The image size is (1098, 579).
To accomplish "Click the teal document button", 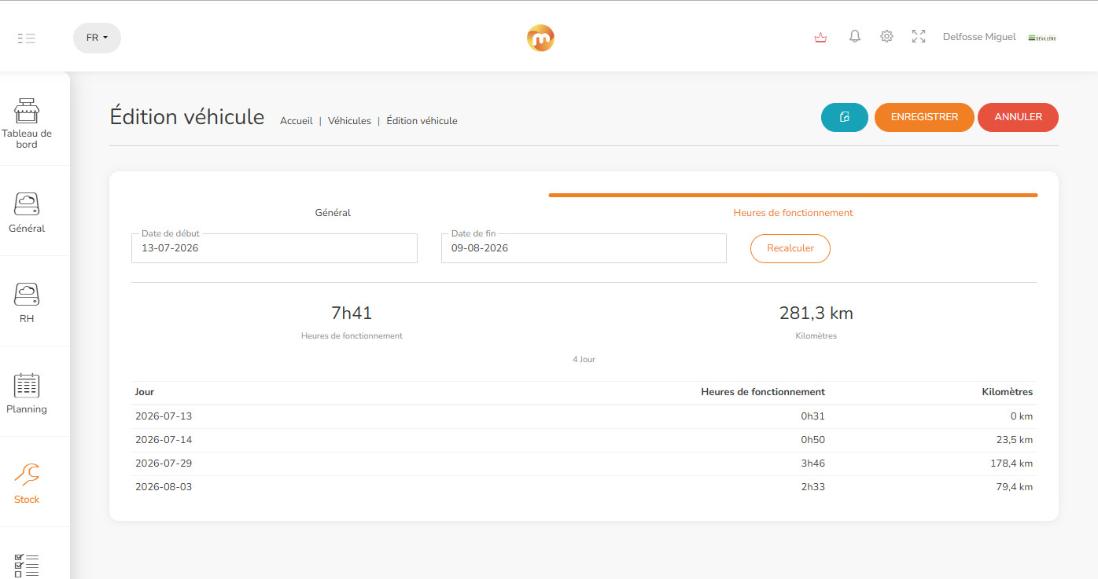I will click(x=845, y=117).
